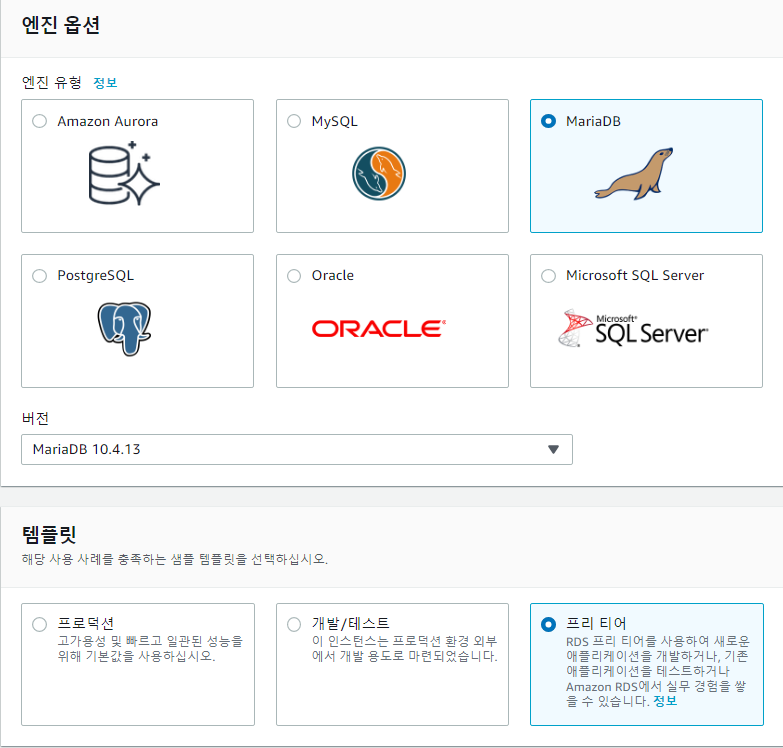Click the '버전' field label
783x748 pixels.
point(35,418)
